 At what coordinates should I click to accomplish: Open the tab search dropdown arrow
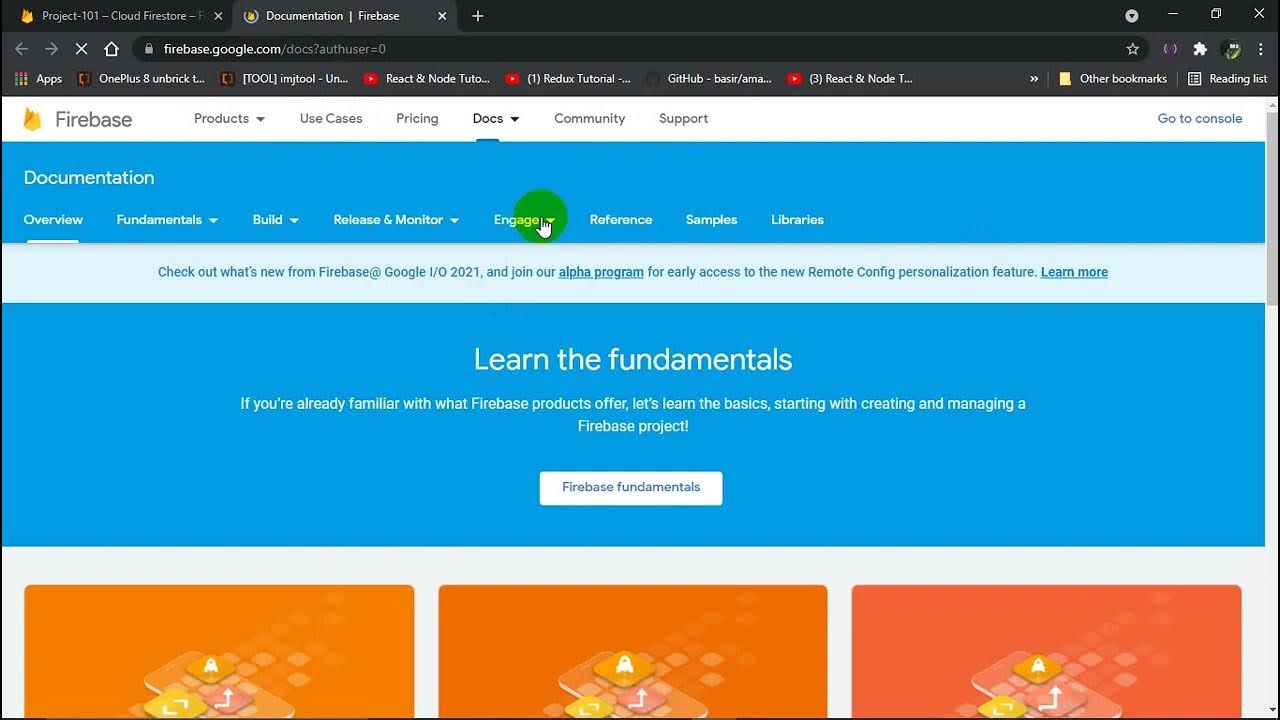click(x=1132, y=16)
